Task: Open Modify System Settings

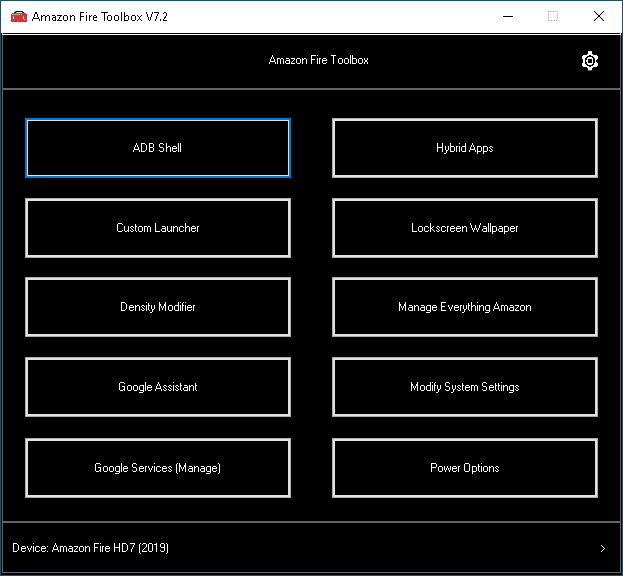Action: (464, 387)
